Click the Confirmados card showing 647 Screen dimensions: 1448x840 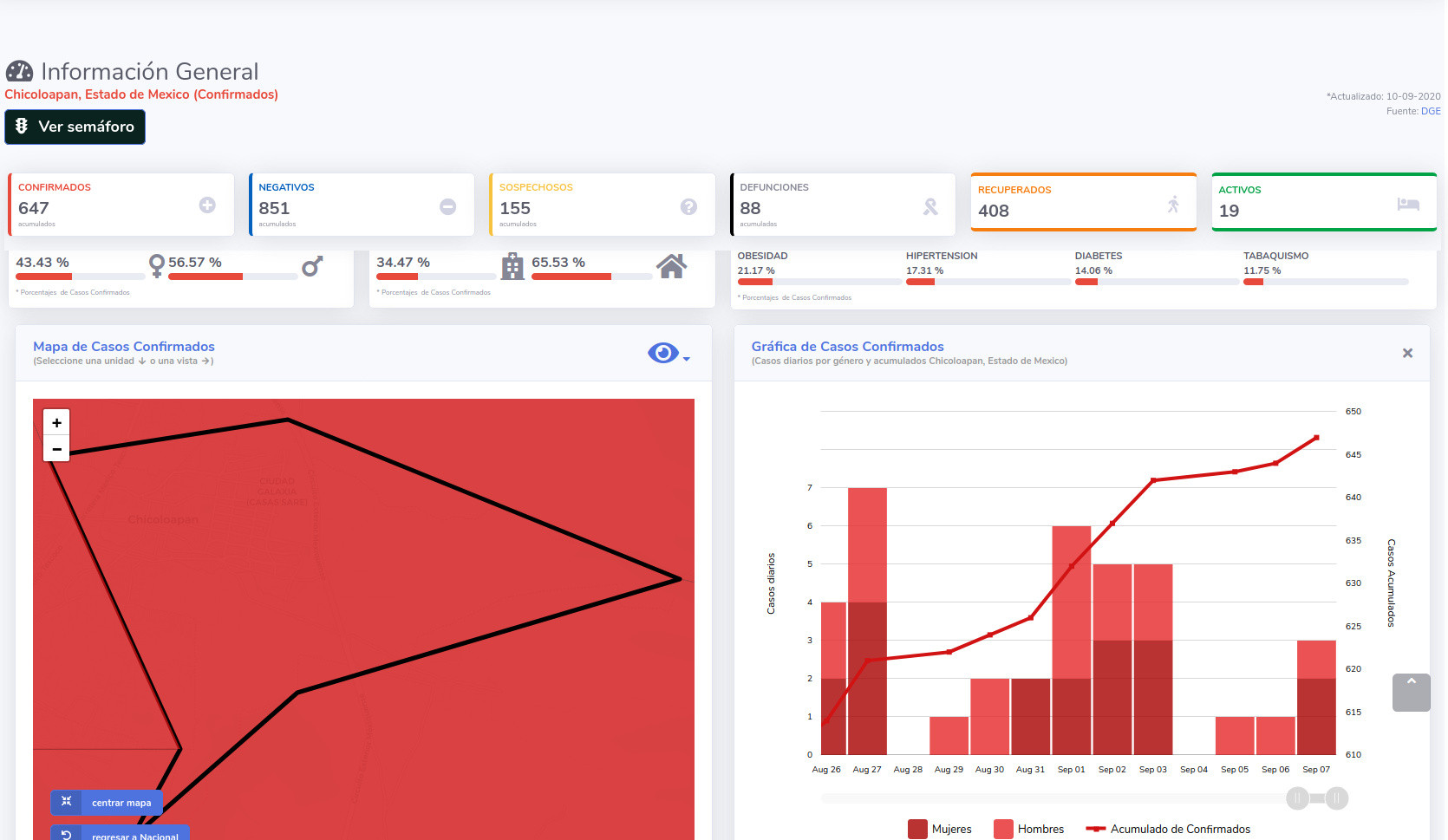point(121,205)
